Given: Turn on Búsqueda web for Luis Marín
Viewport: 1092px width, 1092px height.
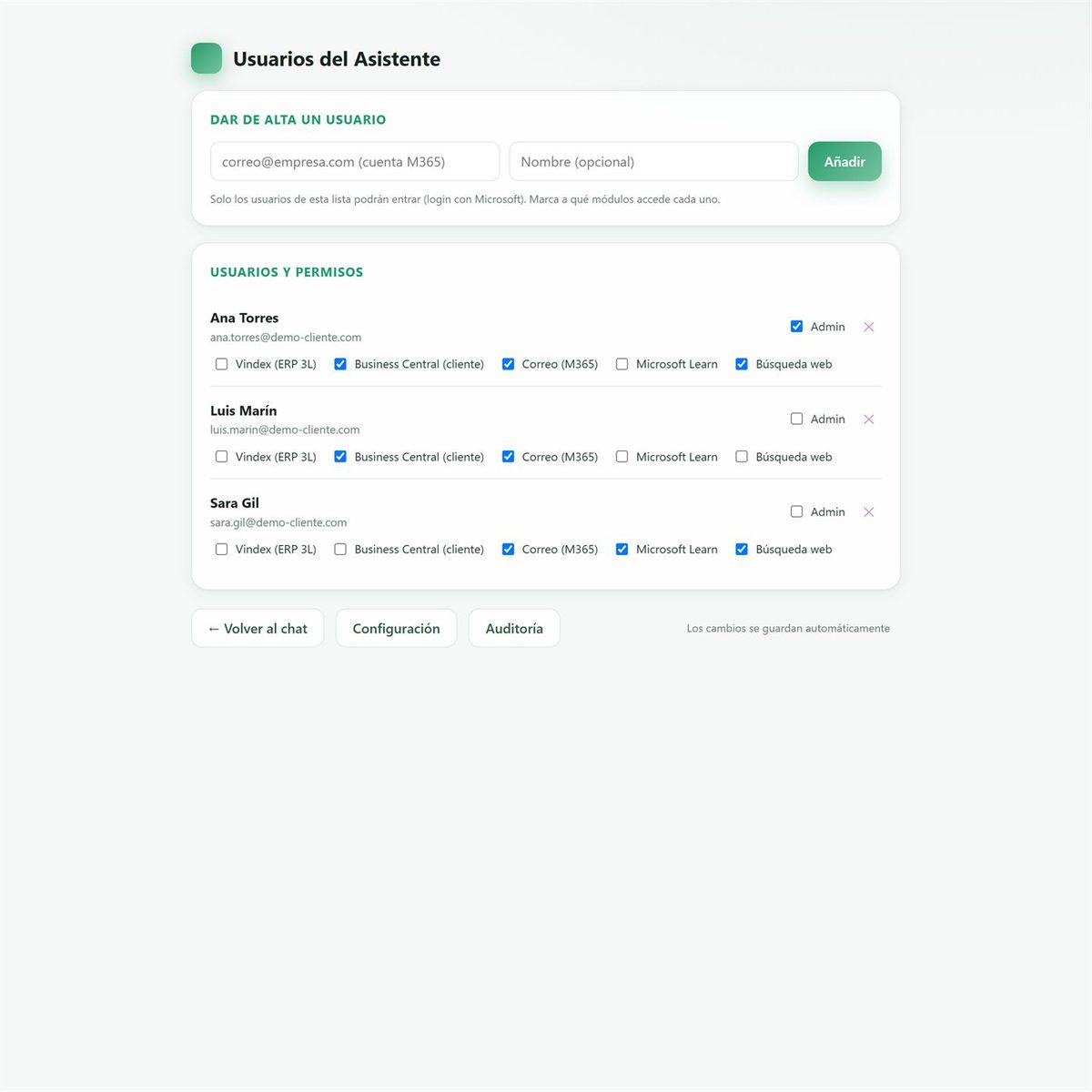Looking at the screenshot, I should tap(742, 457).
